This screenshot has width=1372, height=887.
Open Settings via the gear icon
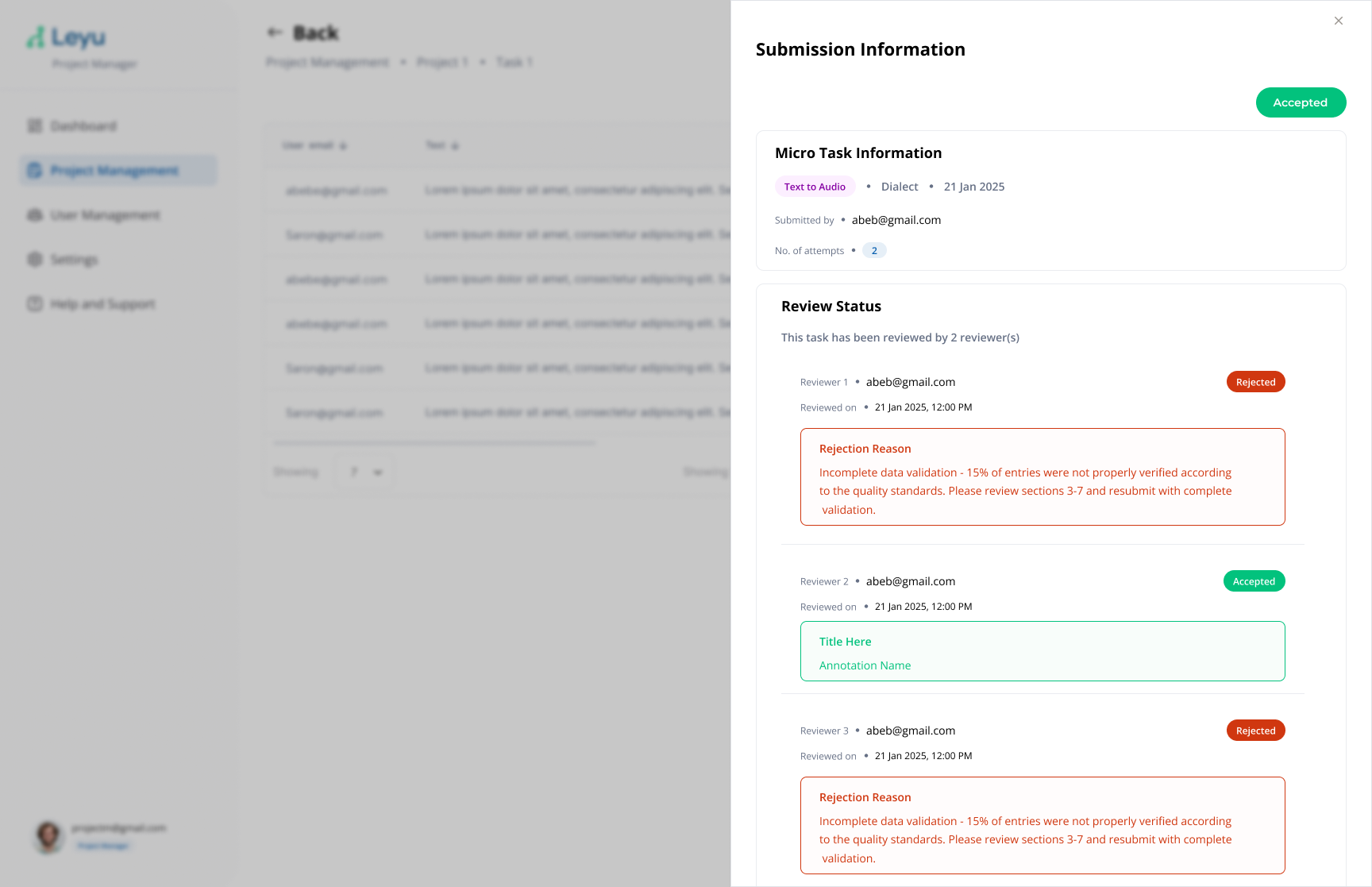pyautogui.click(x=34, y=259)
